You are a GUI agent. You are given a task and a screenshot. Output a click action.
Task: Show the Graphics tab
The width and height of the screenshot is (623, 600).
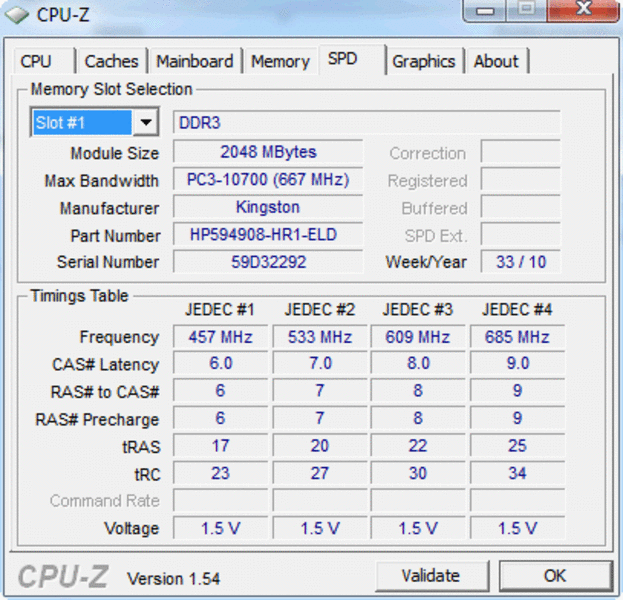(x=423, y=61)
